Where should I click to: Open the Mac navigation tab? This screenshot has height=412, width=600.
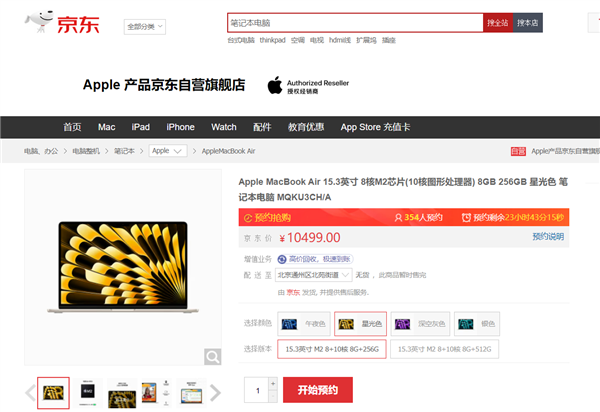(x=106, y=127)
